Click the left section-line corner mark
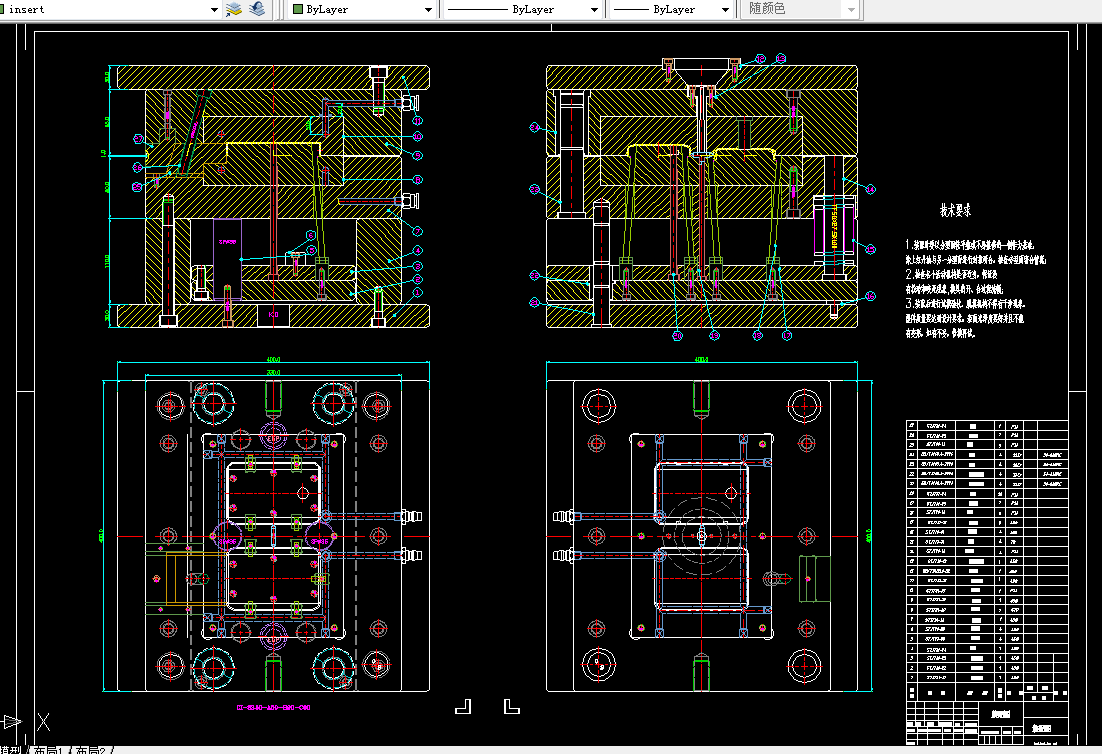This screenshot has height=754, width=1102. (463, 706)
